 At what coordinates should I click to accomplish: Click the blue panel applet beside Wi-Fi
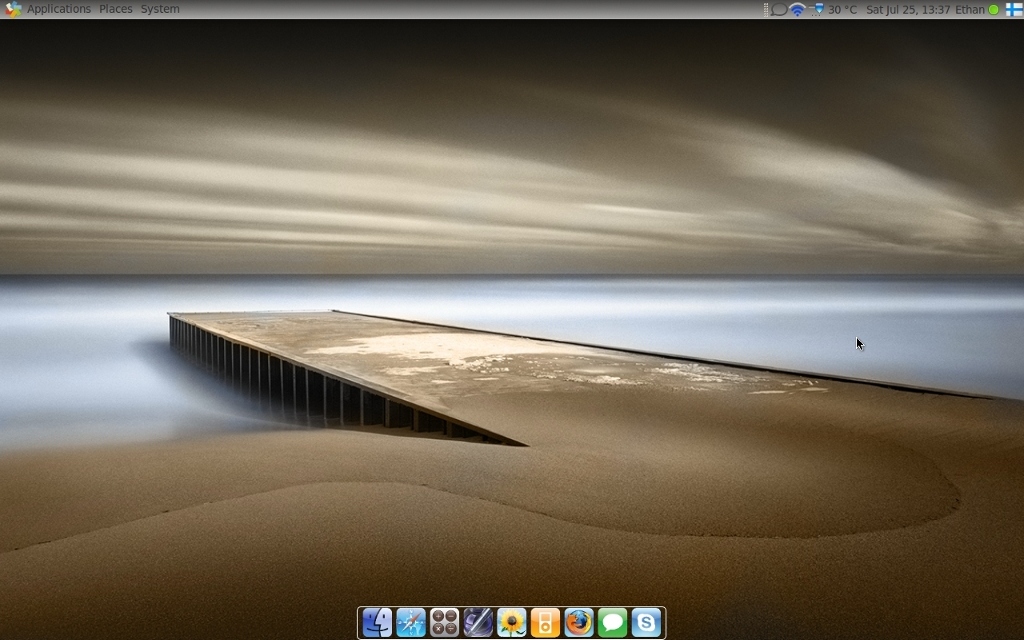click(816, 10)
